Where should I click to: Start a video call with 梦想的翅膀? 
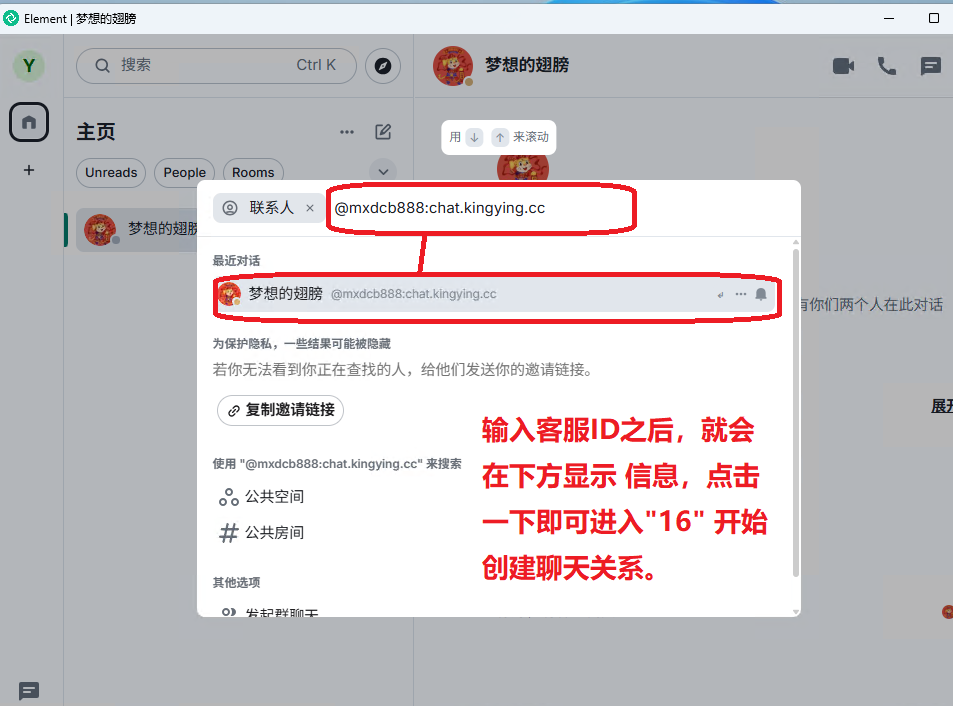(843, 66)
